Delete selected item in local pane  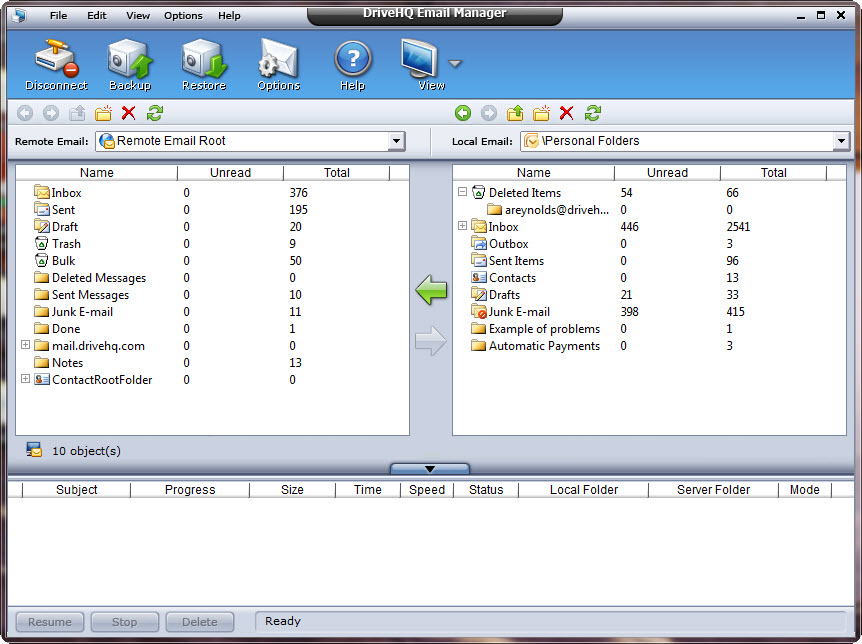(x=567, y=113)
